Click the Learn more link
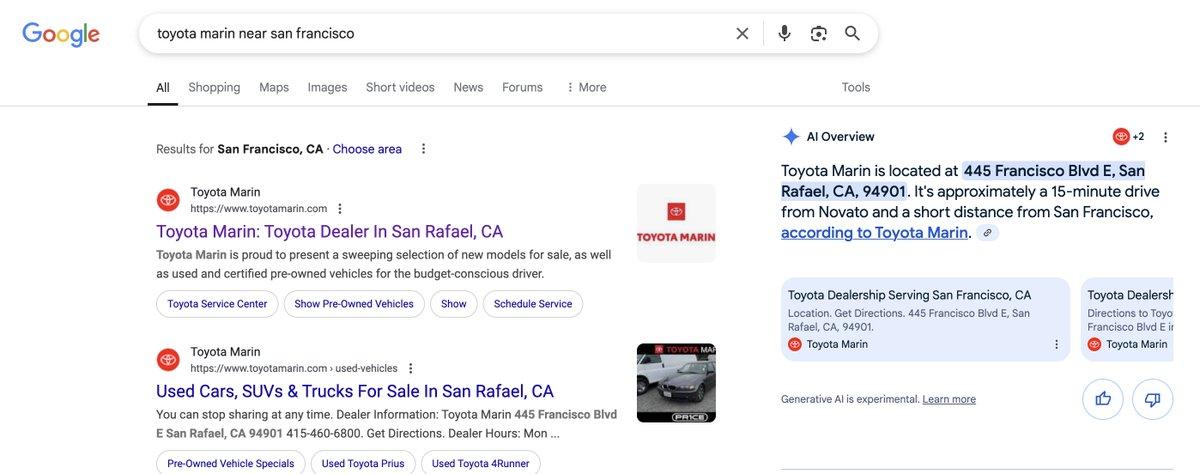The image size is (1200, 474). tap(949, 399)
